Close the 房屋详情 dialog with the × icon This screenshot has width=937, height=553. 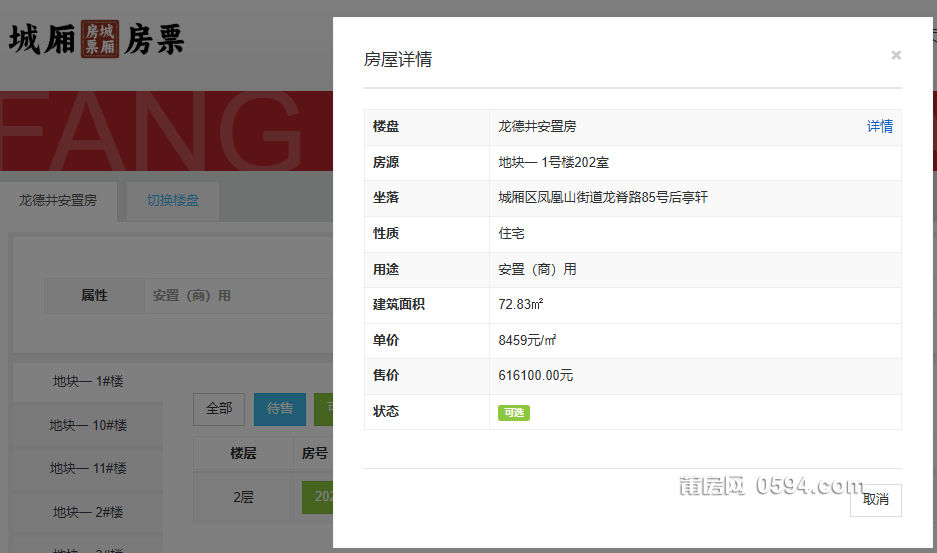tap(896, 55)
